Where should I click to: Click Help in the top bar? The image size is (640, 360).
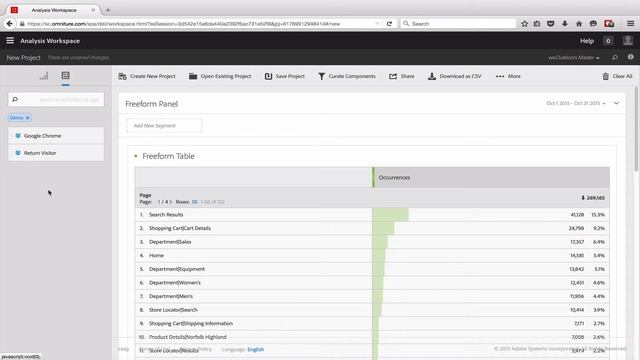pos(587,41)
